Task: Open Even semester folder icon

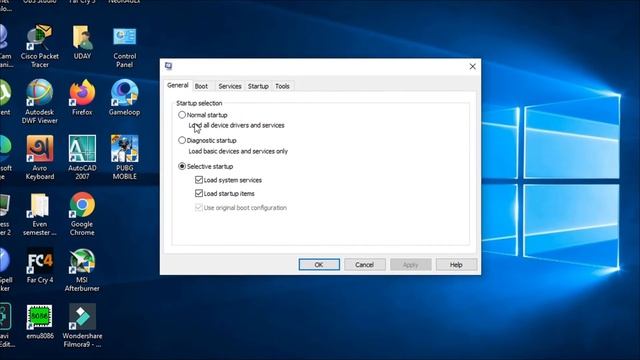Action: click(40, 214)
